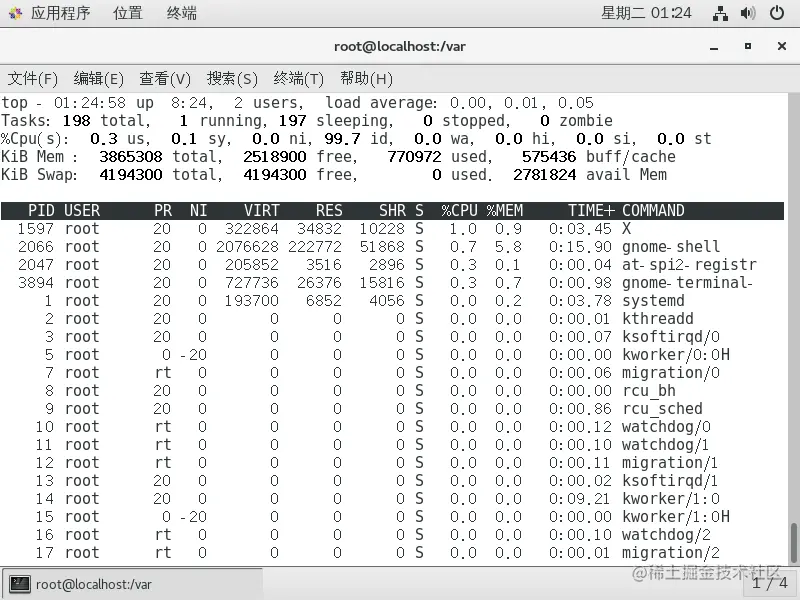Image resolution: width=800 pixels, height=600 pixels.
Task: Click the clock showing 星期二 01:24
Action: pos(646,13)
